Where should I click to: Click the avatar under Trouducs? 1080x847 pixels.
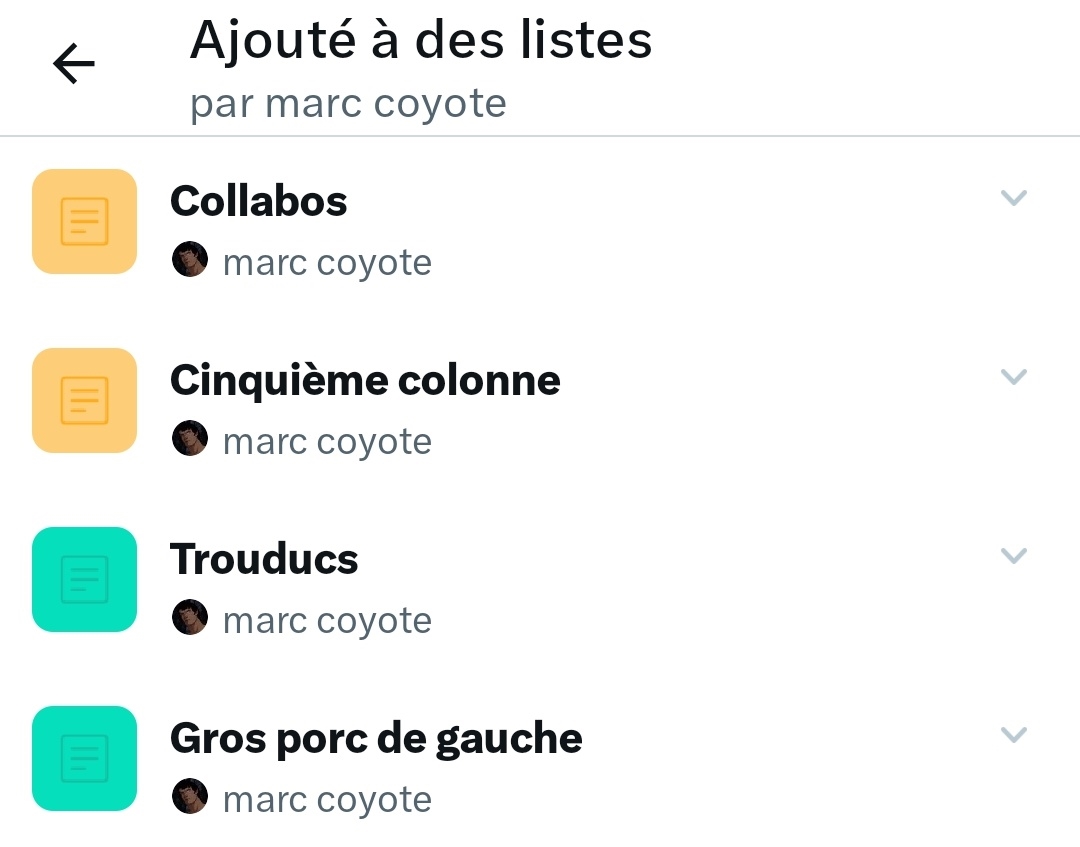click(x=190, y=617)
